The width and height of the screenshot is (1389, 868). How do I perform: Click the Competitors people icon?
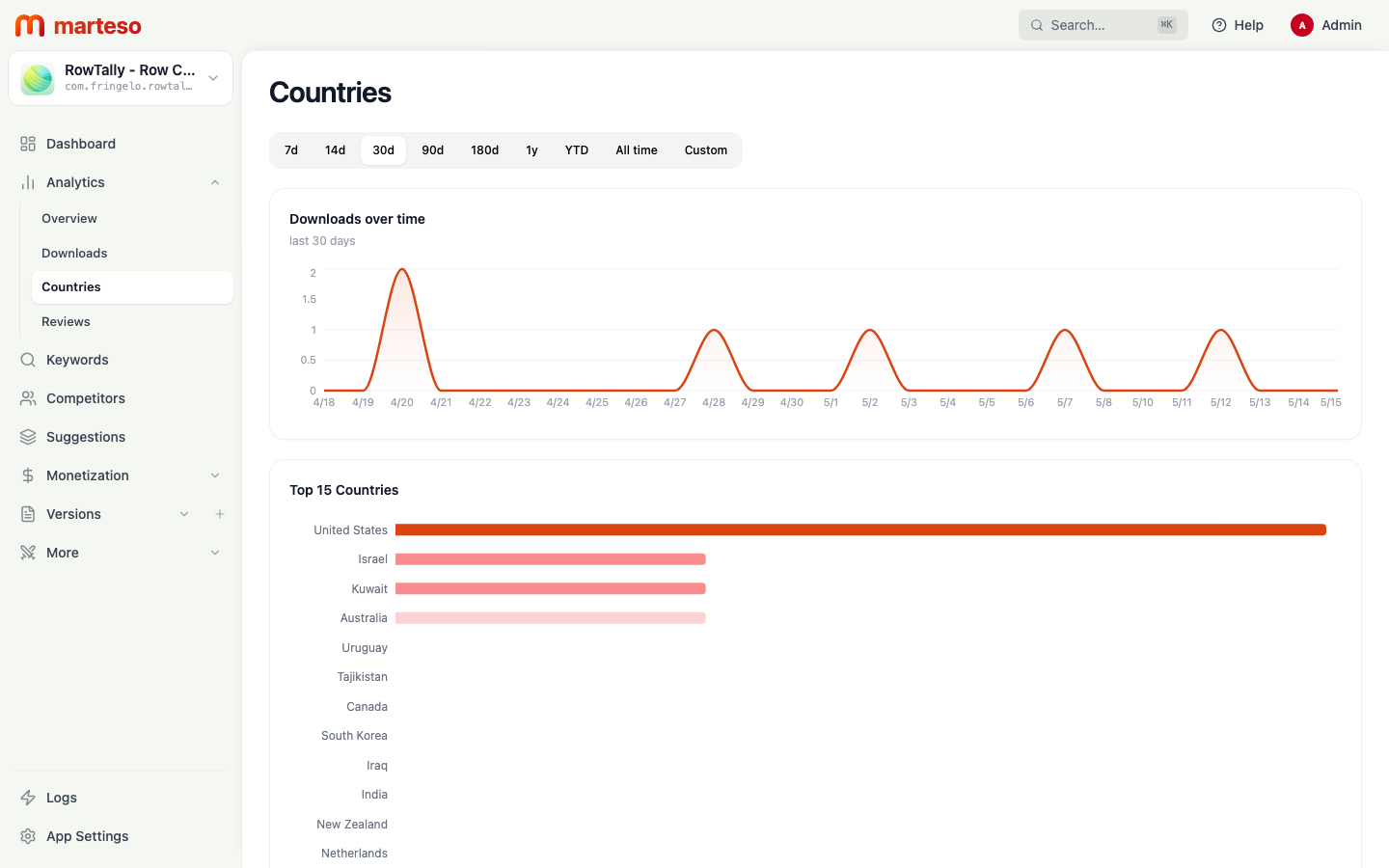[28, 398]
